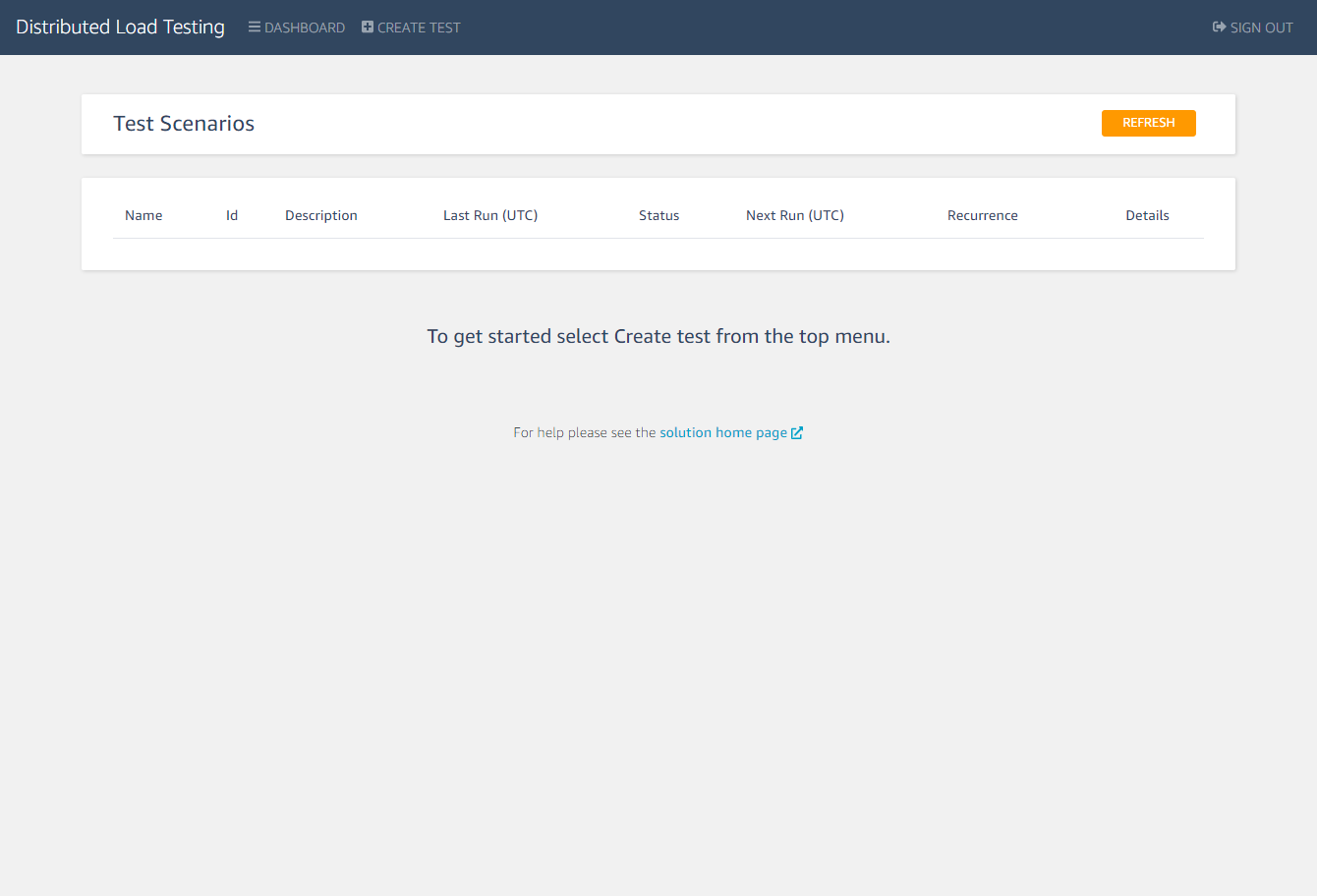Click the sign-out arrow icon
The width and height of the screenshot is (1317, 896).
1218,27
